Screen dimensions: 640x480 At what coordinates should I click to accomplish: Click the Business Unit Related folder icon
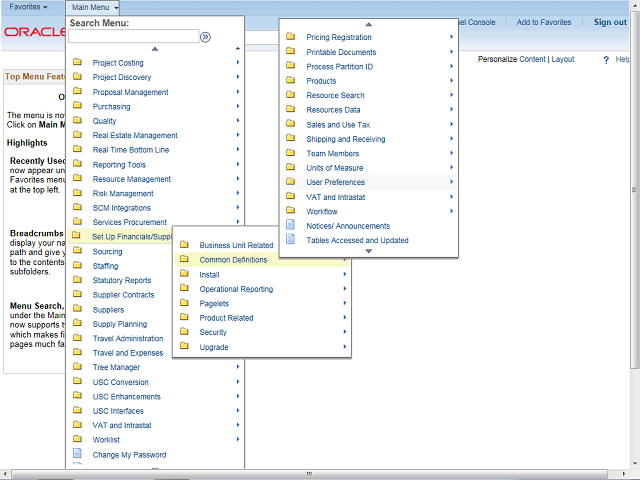[x=184, y=244]
